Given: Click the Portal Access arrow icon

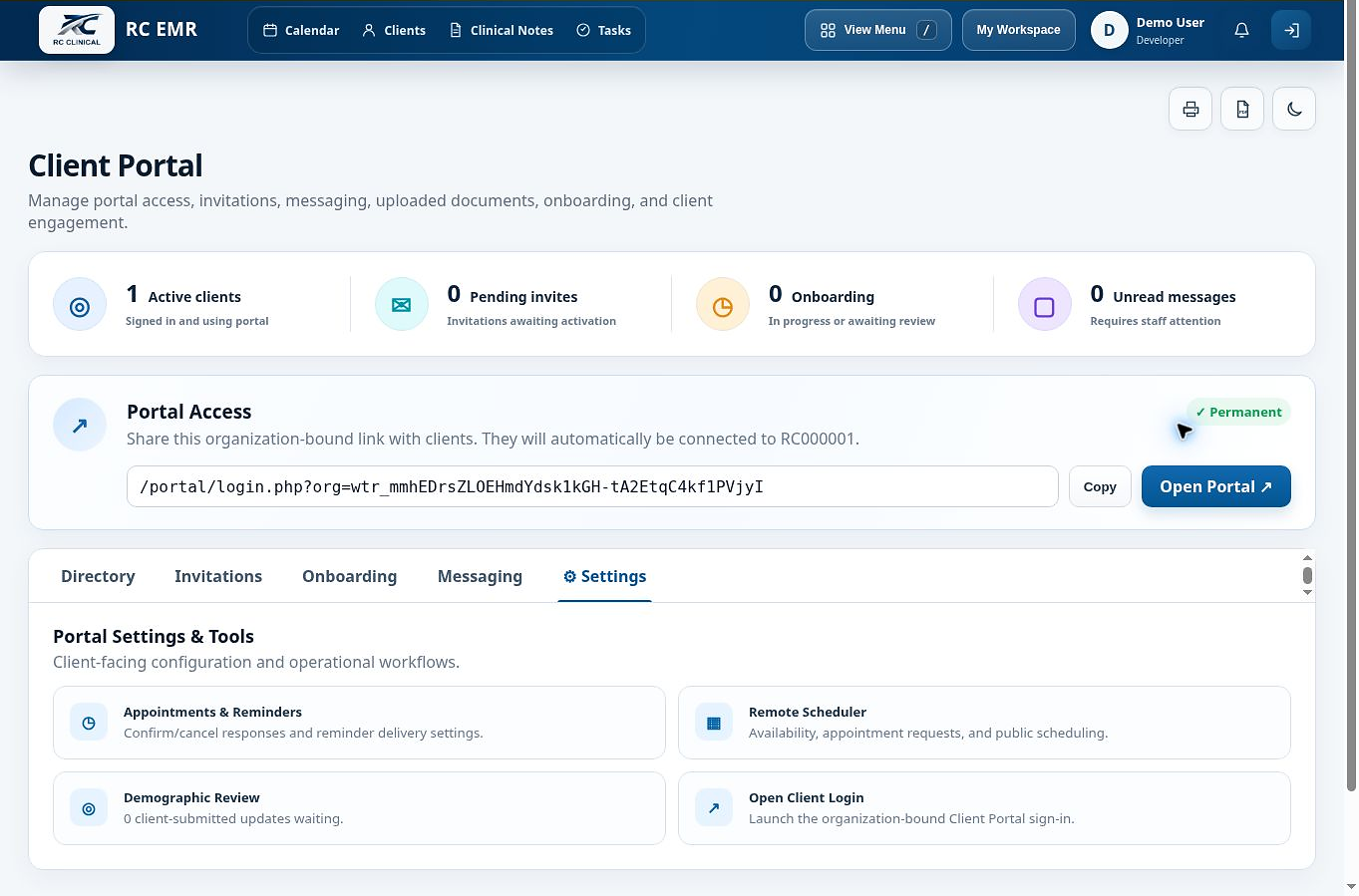Looking at the screenshot, I should pyautogui.click(x=80, y=425).
